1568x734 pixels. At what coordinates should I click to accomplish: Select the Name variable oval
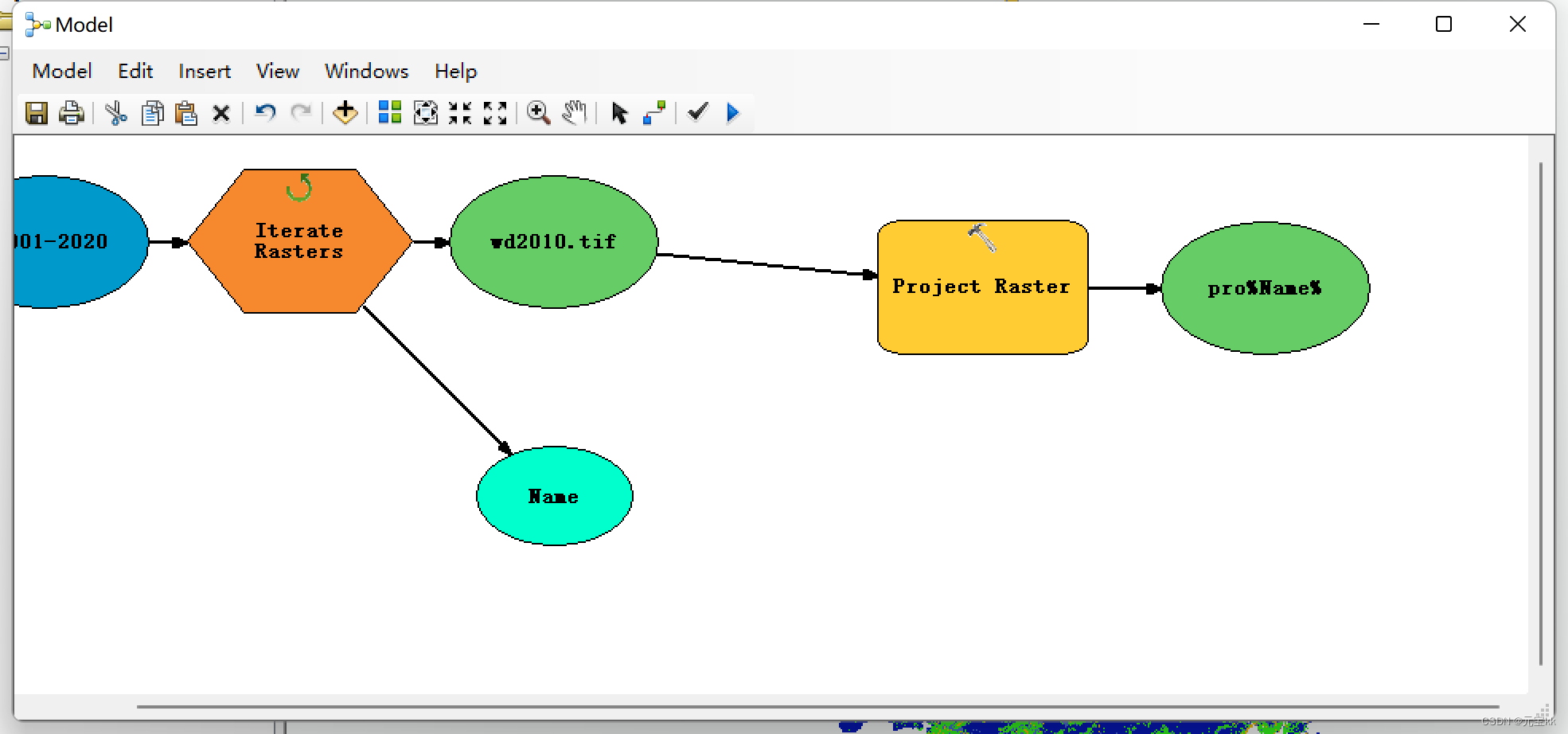click(555, 496)
